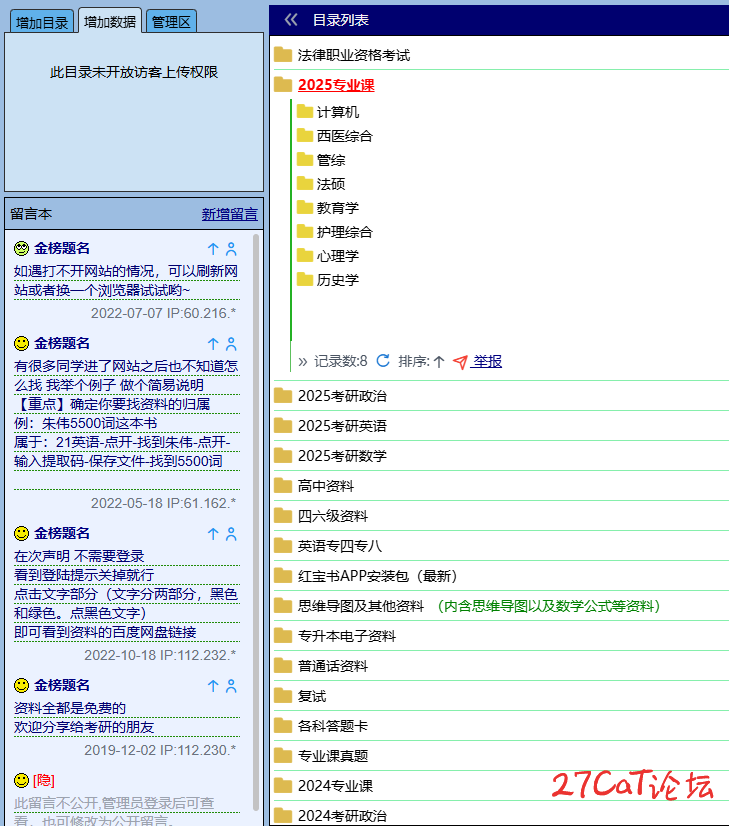Click folder icon of 法律职业资格考试
This screenshot has height=826, width=729.
(x=283, y=55)
